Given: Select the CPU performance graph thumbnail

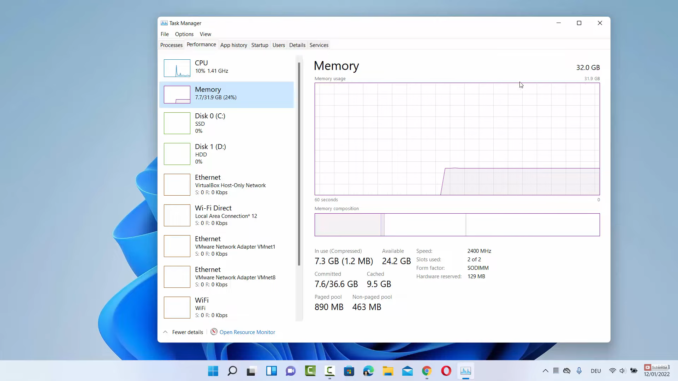Looking at the screenshot, I should tap(177, 68).
